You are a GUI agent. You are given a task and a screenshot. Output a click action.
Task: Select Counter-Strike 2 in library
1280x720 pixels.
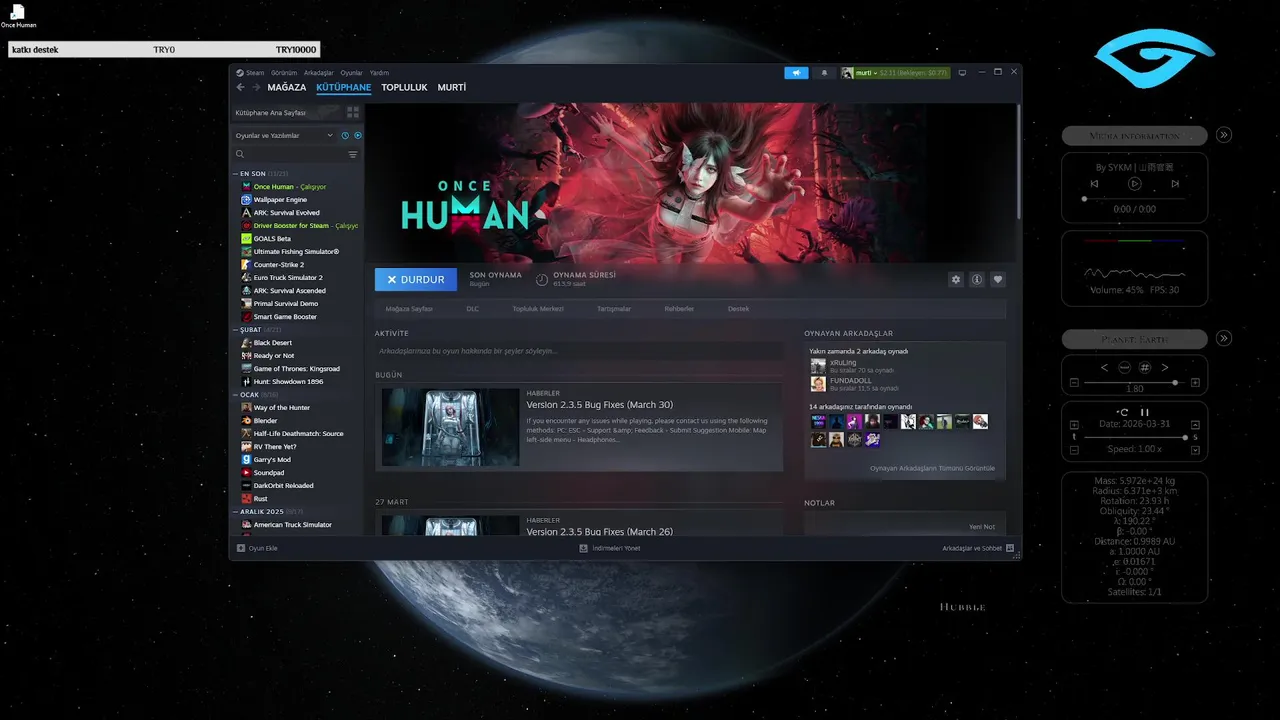(278, 265)
